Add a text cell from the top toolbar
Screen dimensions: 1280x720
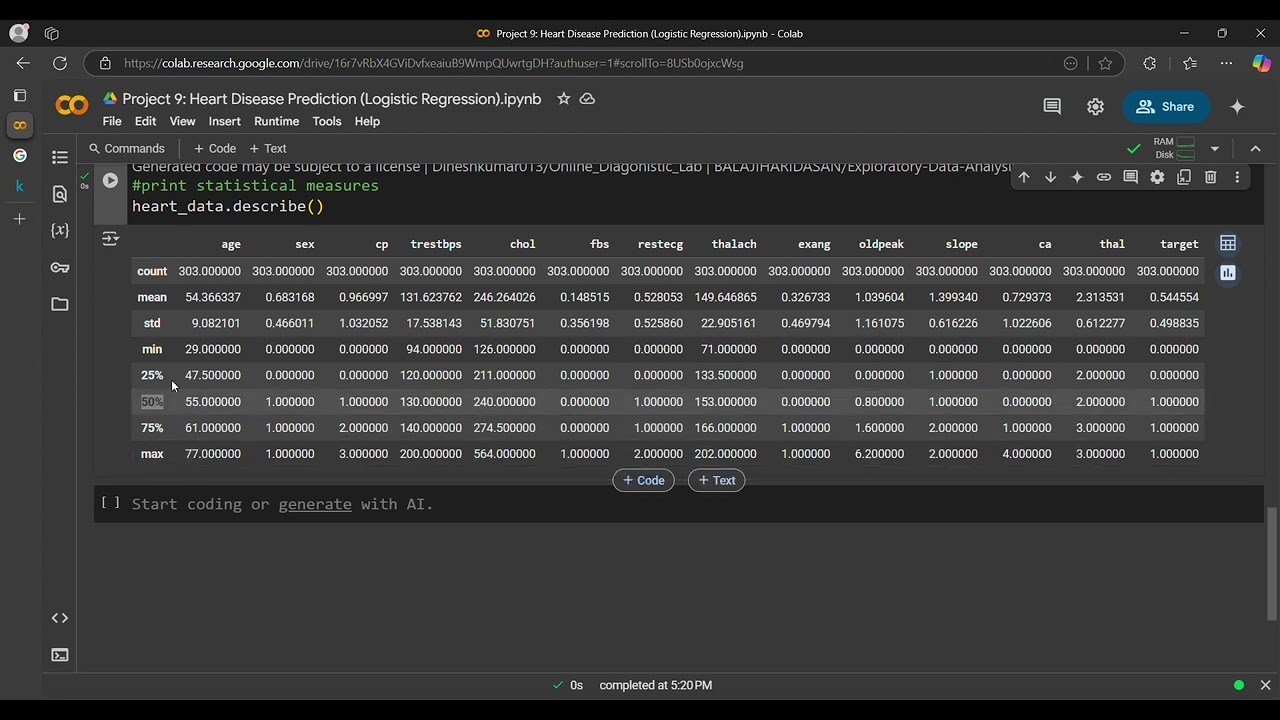[x=268, y=148]
